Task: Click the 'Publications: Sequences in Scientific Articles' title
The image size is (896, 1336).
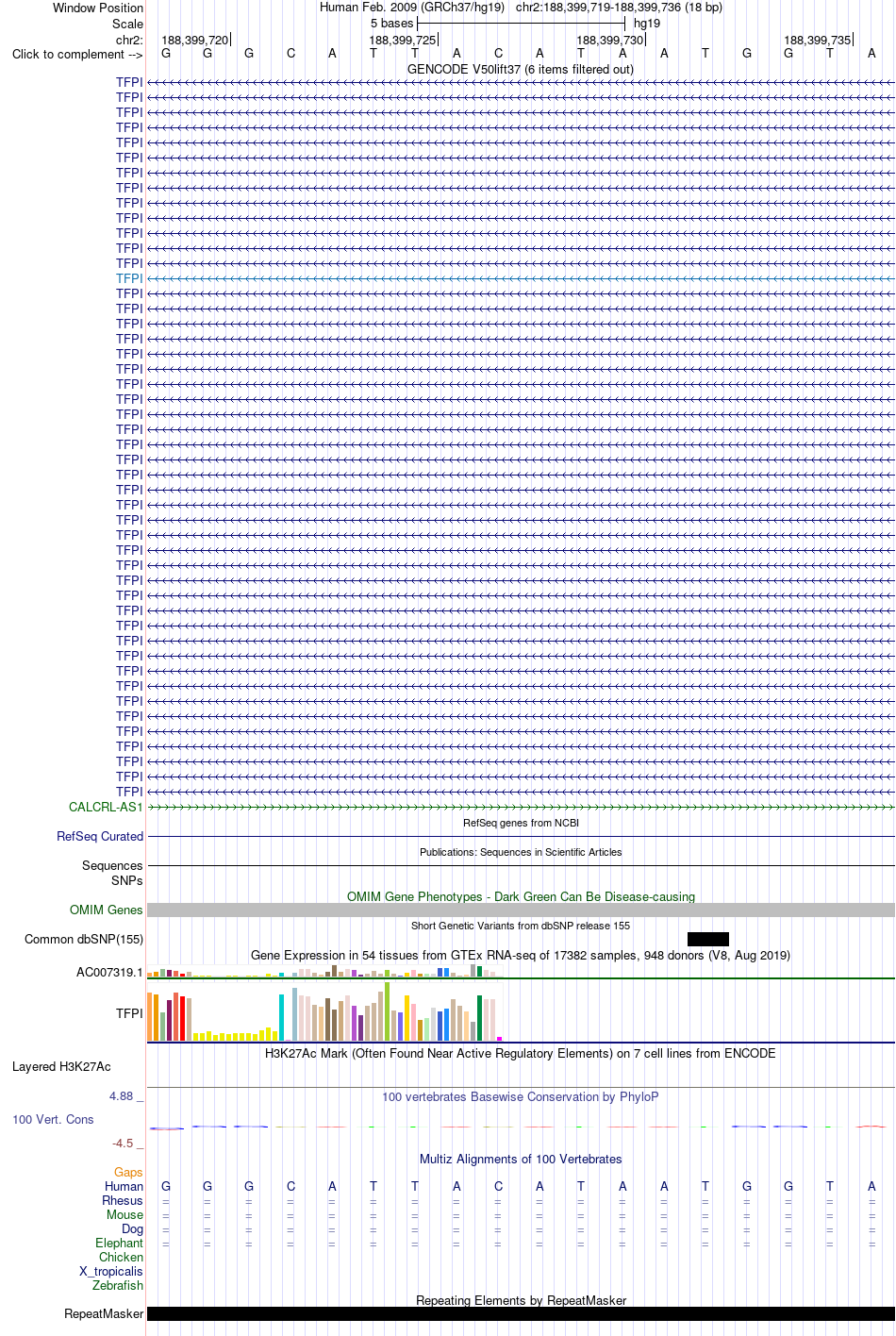Action: (x=521, y=852)
